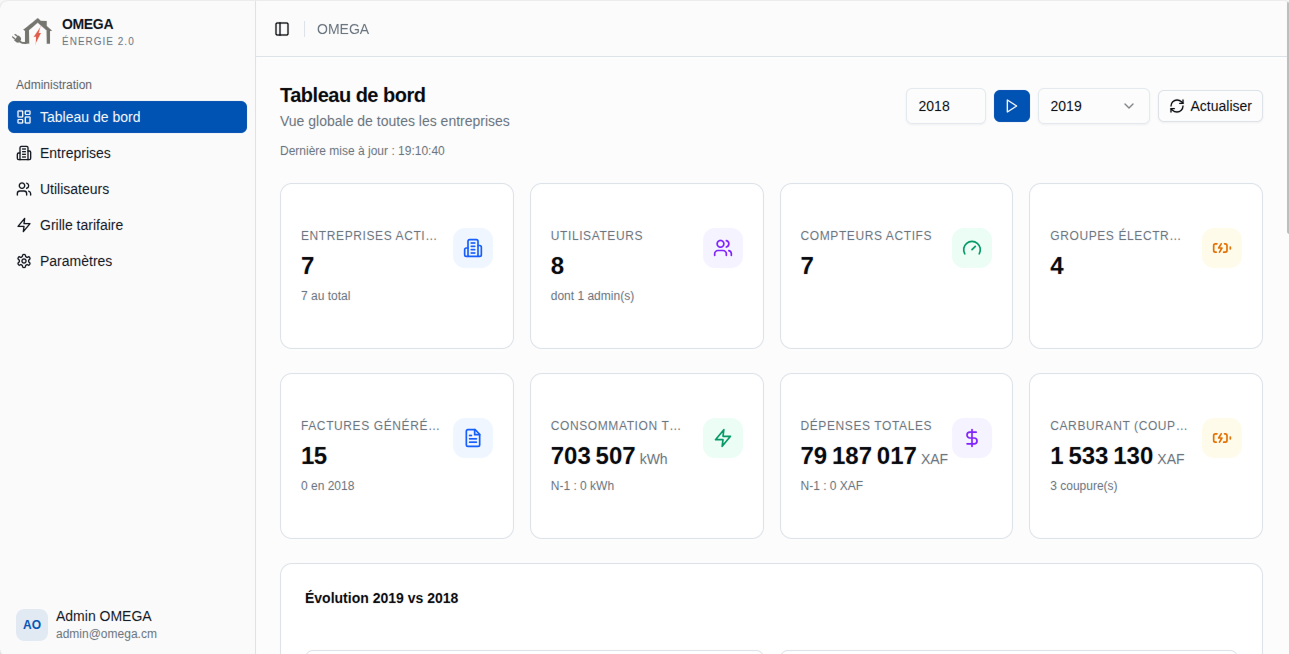Click the OMEGA house logo icon

coord(32,32)
